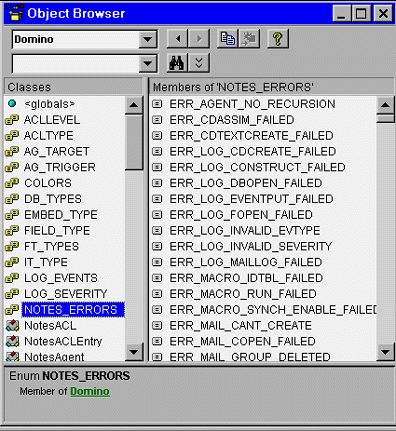Select ERR_MAIL_CANT_CREATE member

coord(240,326)
